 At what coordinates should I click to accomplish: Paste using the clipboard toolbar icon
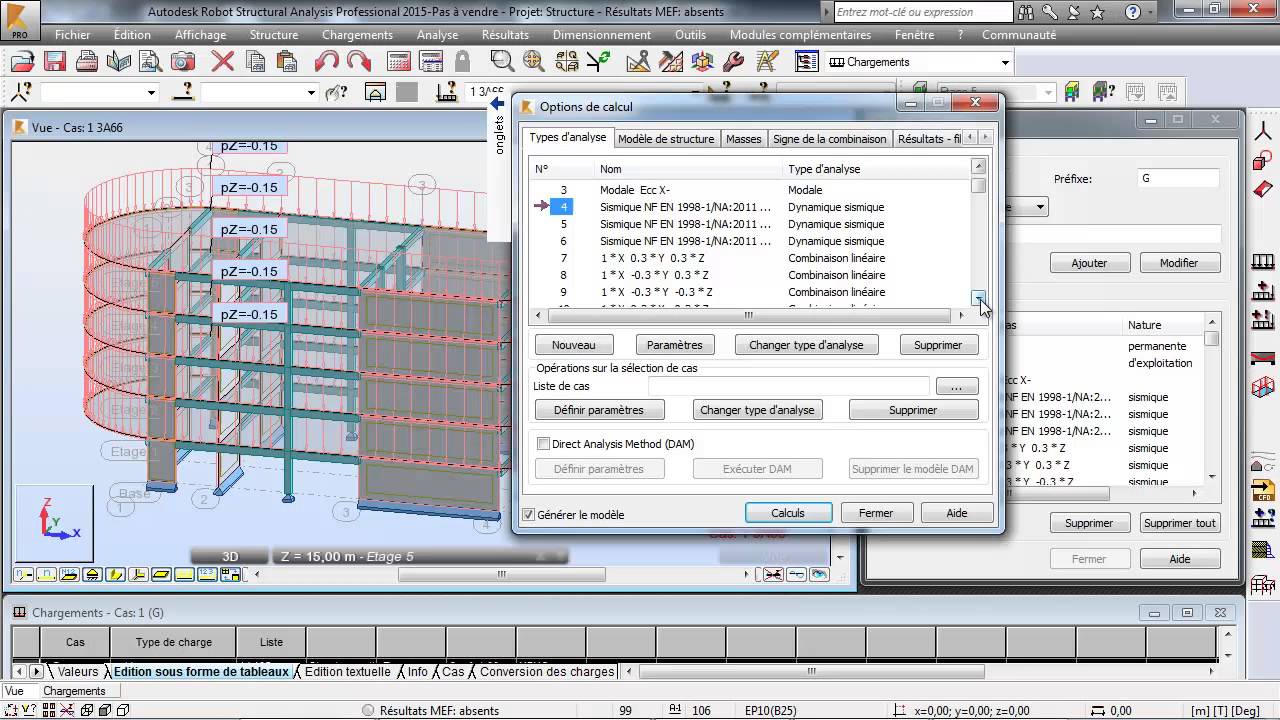click(x=287, y=61)
